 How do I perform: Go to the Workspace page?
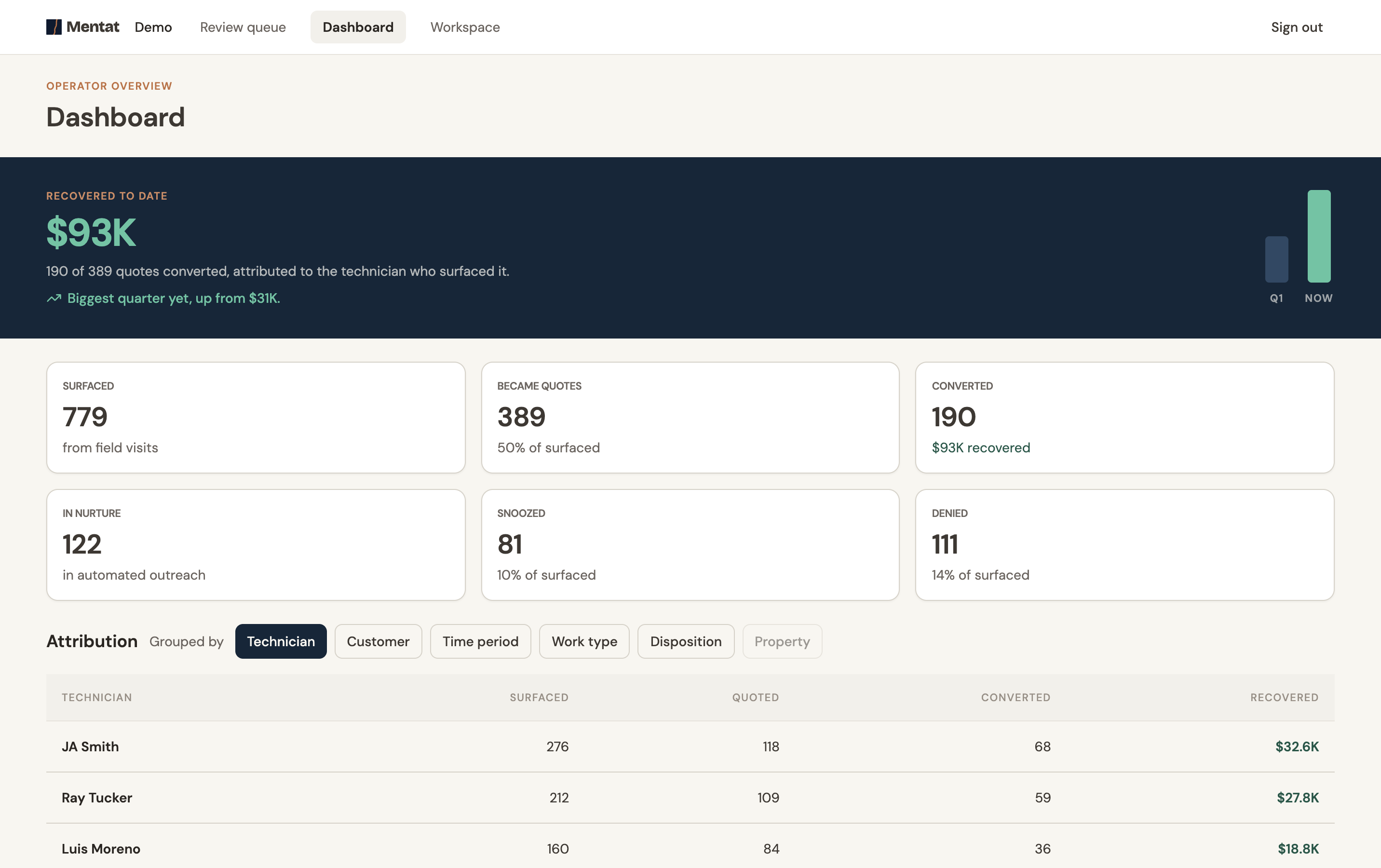465,27
